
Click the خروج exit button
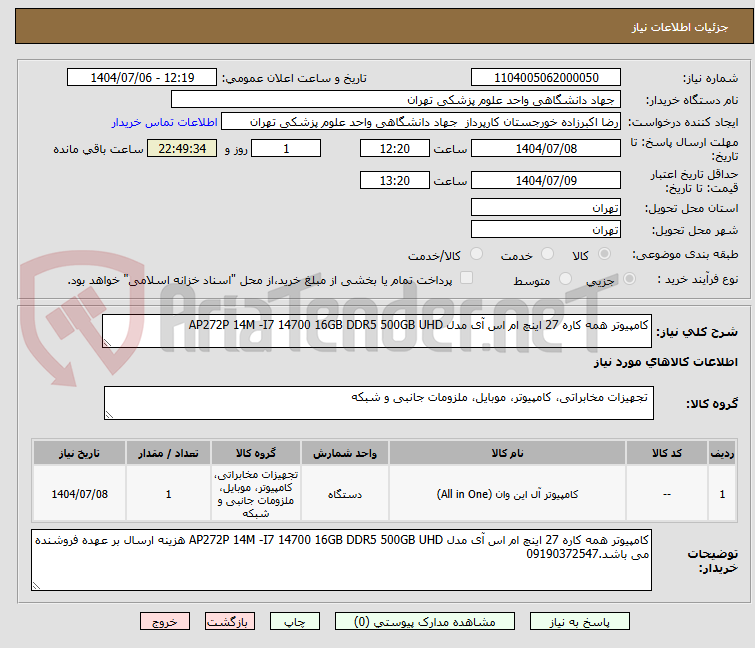165,621
